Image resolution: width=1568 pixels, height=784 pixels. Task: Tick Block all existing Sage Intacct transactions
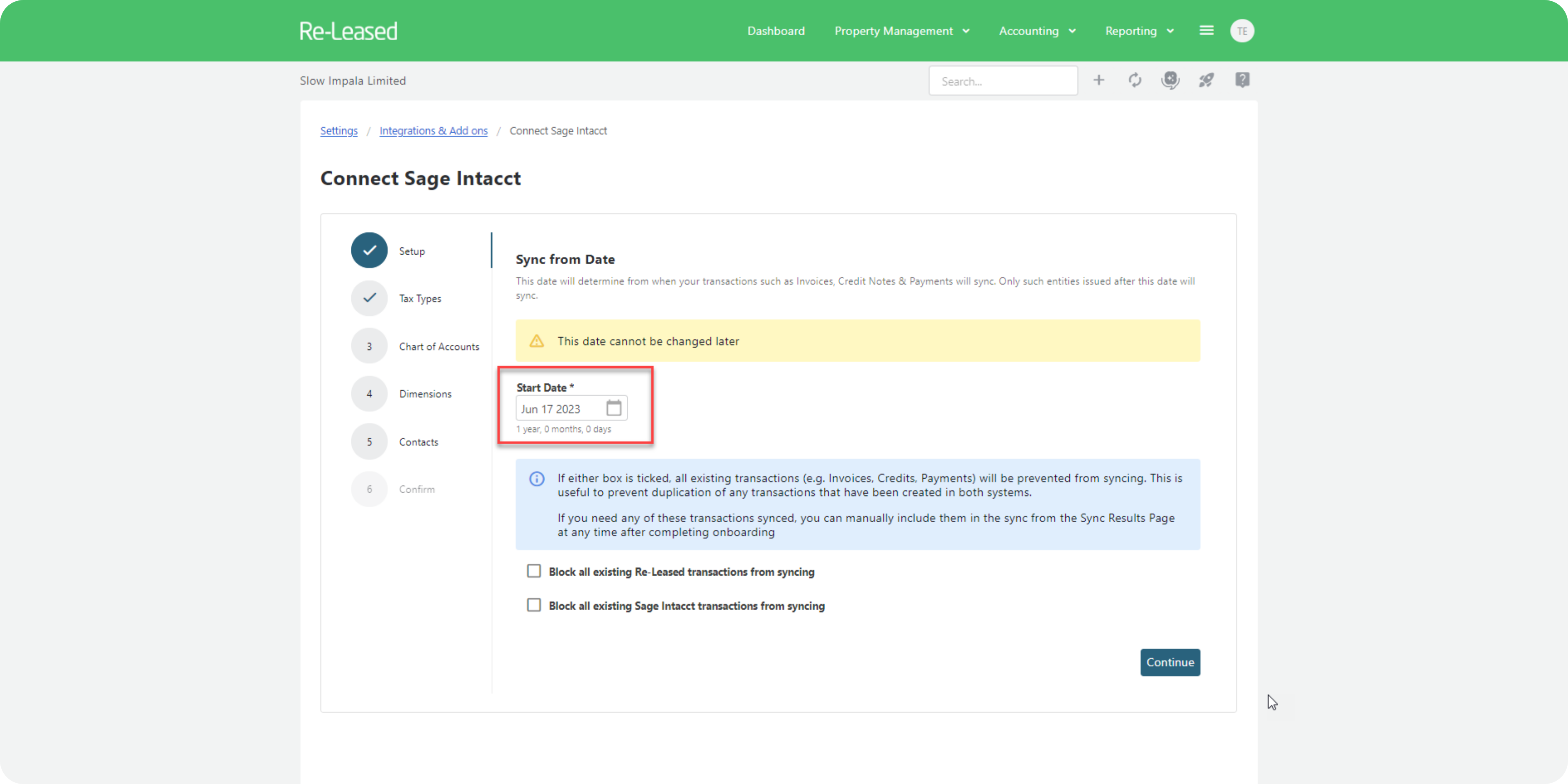pyautogui.click(x=534, y=605)
